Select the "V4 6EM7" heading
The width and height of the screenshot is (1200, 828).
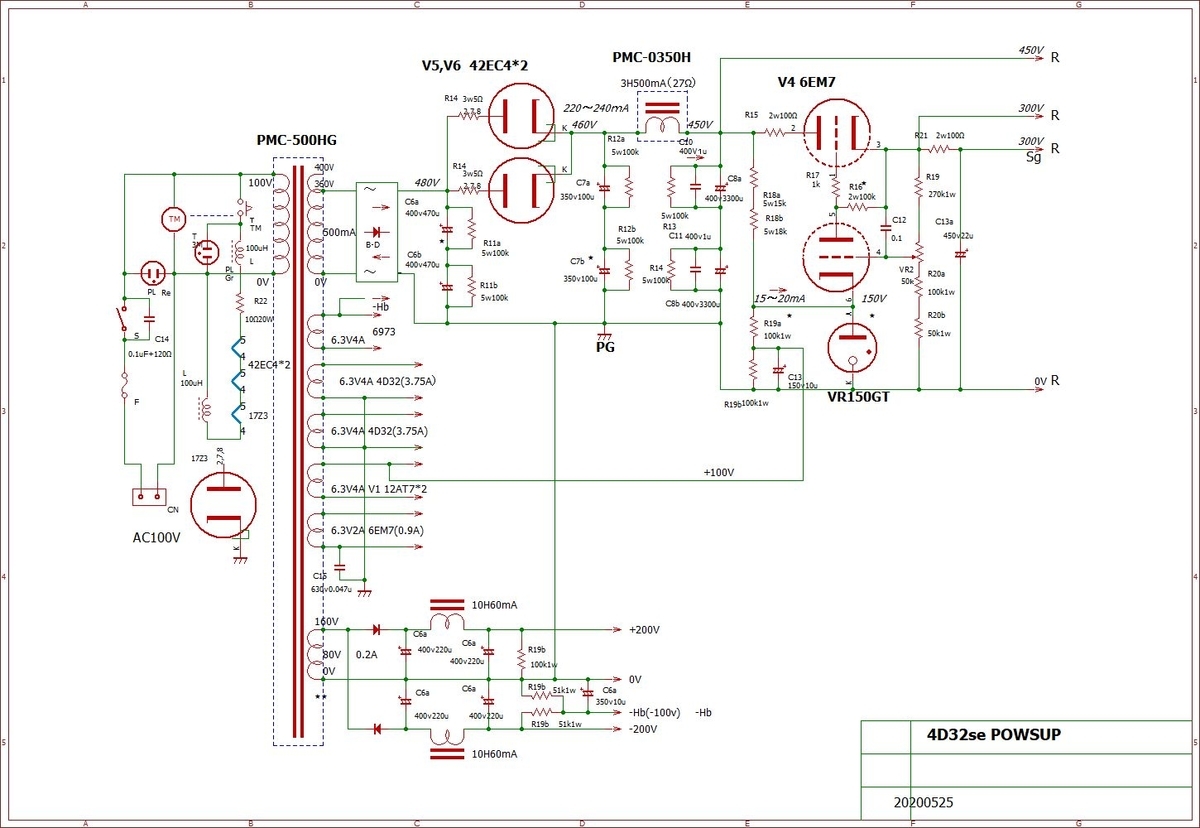pyautogui.click(x=806, y=81)
